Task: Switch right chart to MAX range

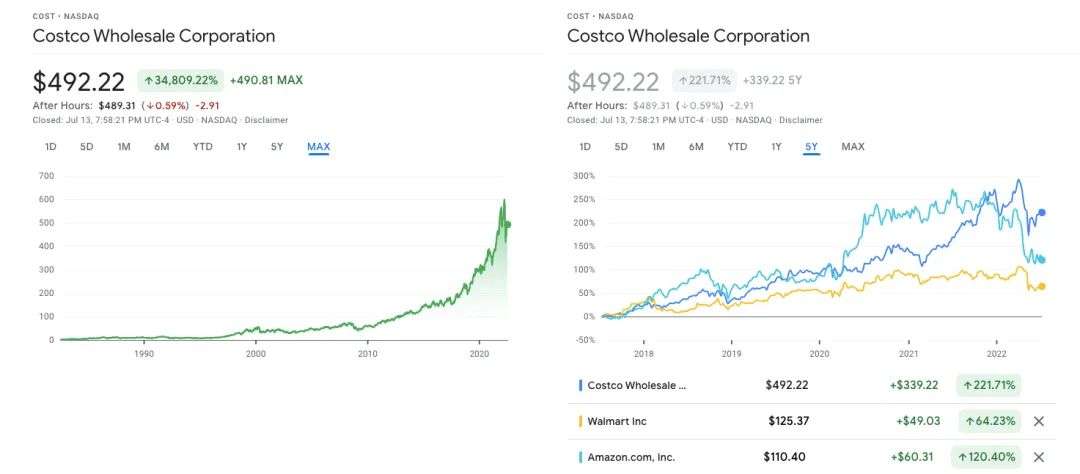Action: 853,147
